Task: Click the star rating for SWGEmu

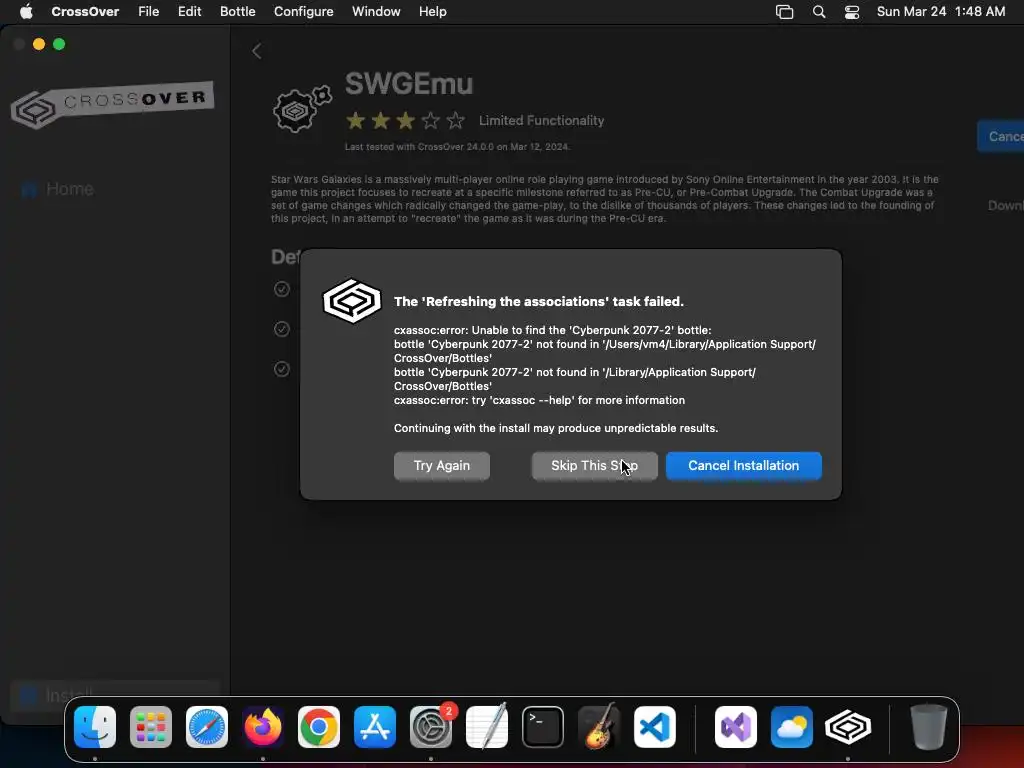Action: [x=406, y=121]
